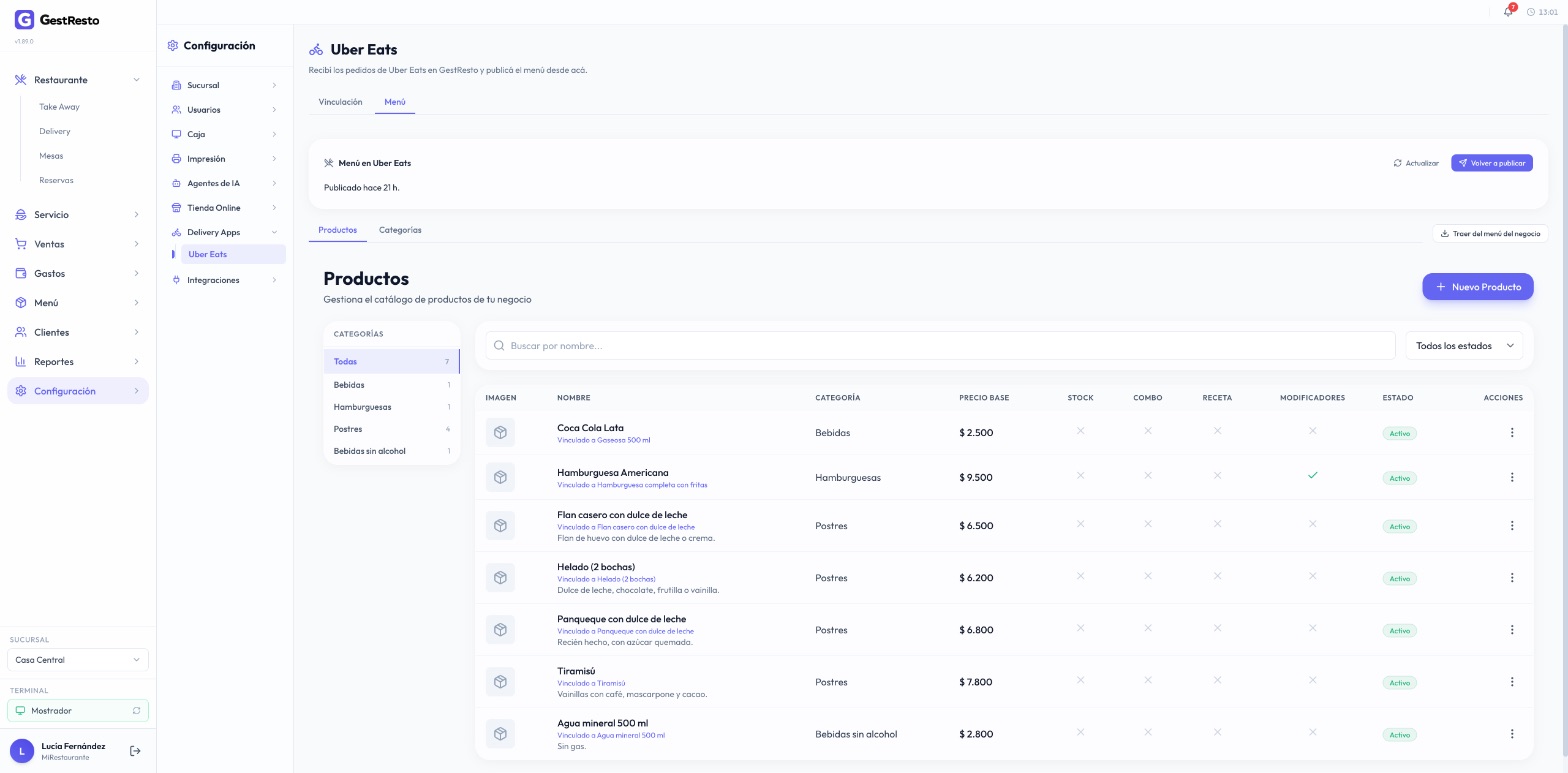Click the terminal Mostrador refresh icon
The width and height of the screenshot is (1568, 773).
click(136, 711)
